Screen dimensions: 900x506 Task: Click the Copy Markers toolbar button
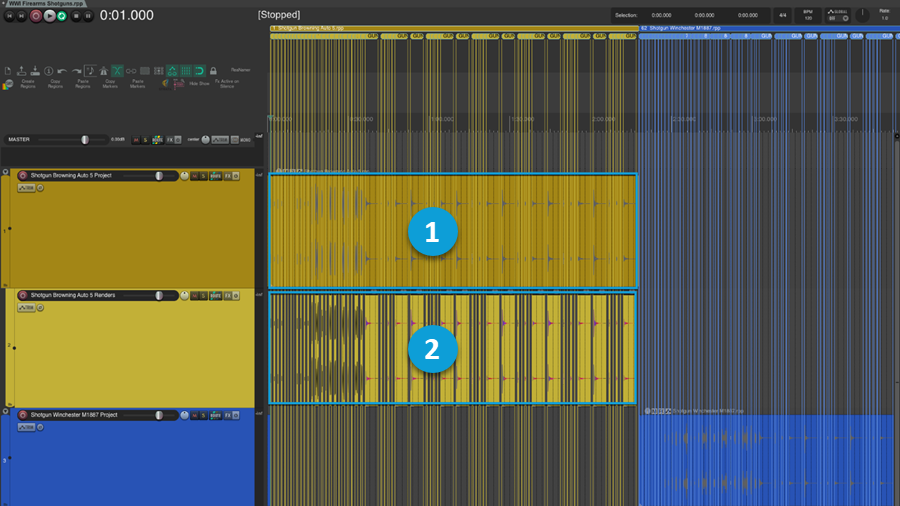(x=110, y=85)
